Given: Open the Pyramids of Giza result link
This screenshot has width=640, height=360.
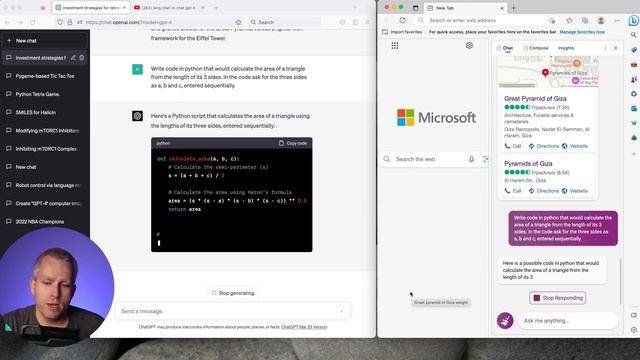Looking at the screenshot, I should 528,163.
